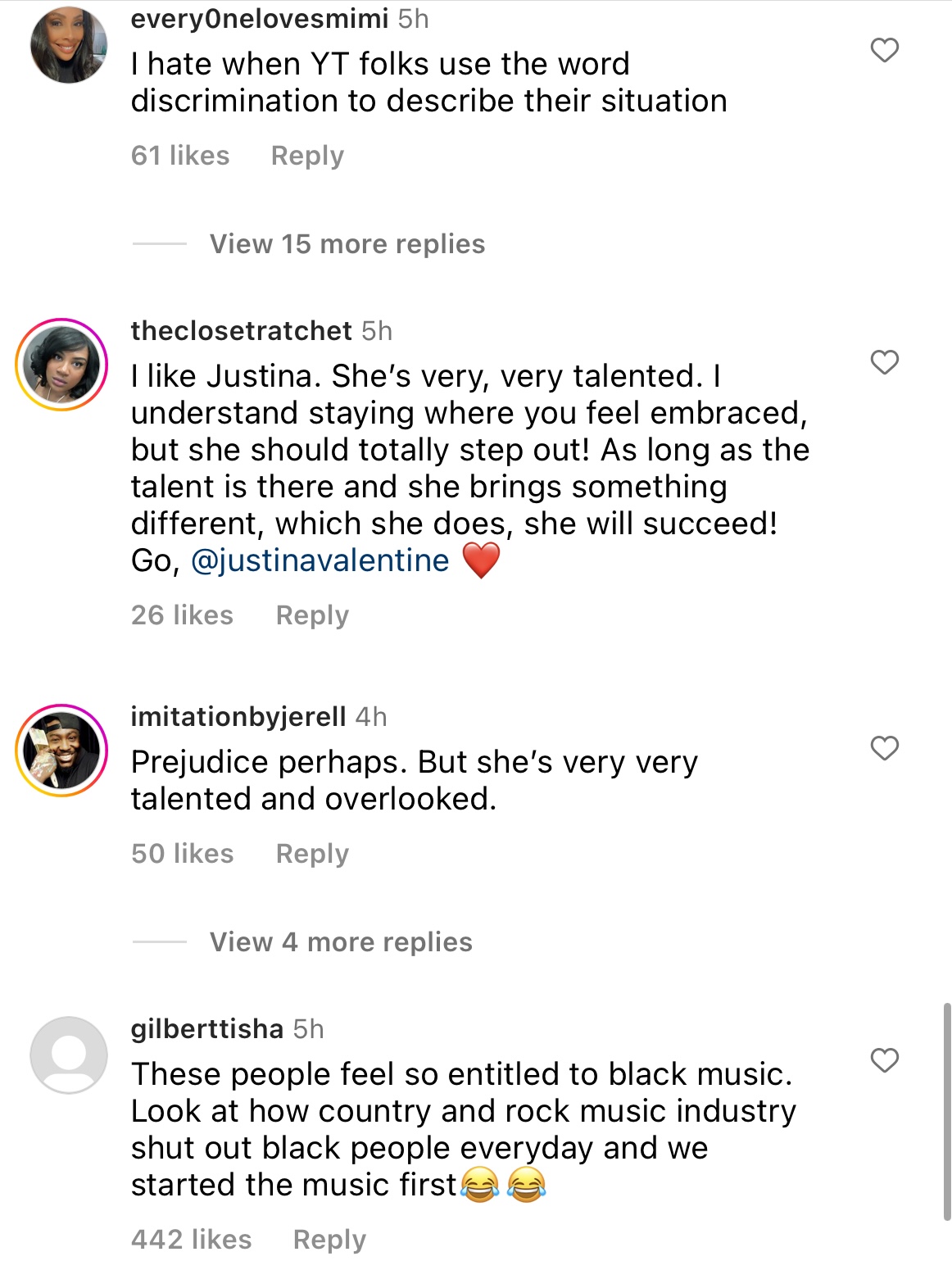Open theclosetratchet username link
The width and height of the screenshot is (952, 1261).
(x=242, y=331)
